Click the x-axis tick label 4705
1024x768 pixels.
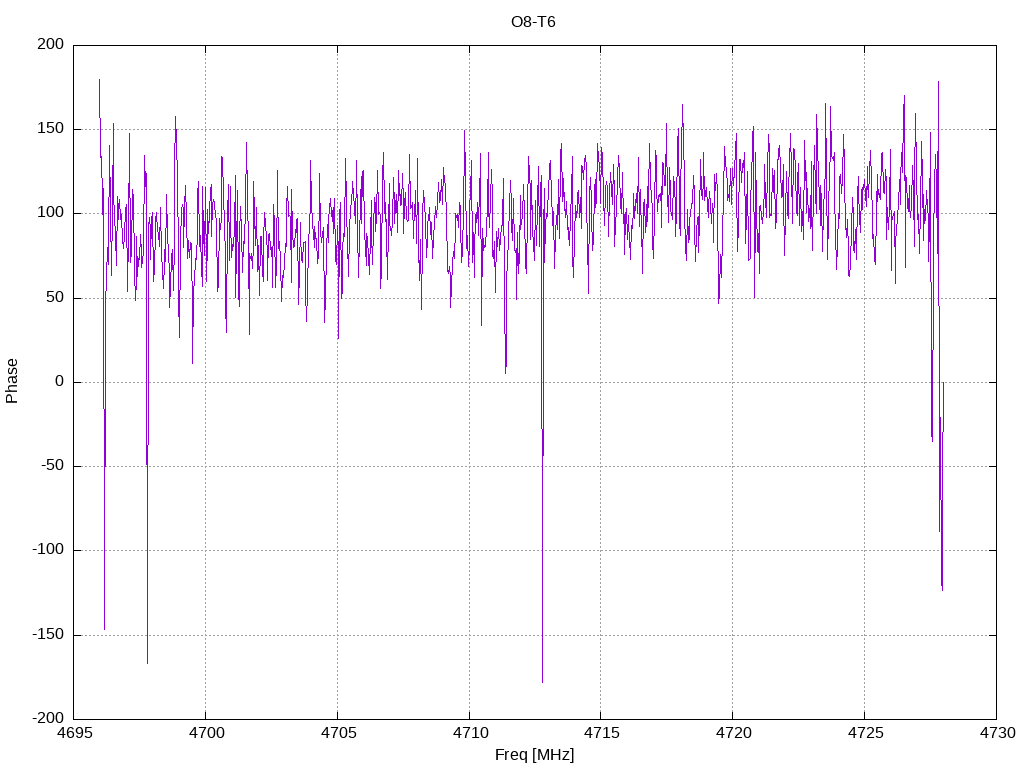338,733
